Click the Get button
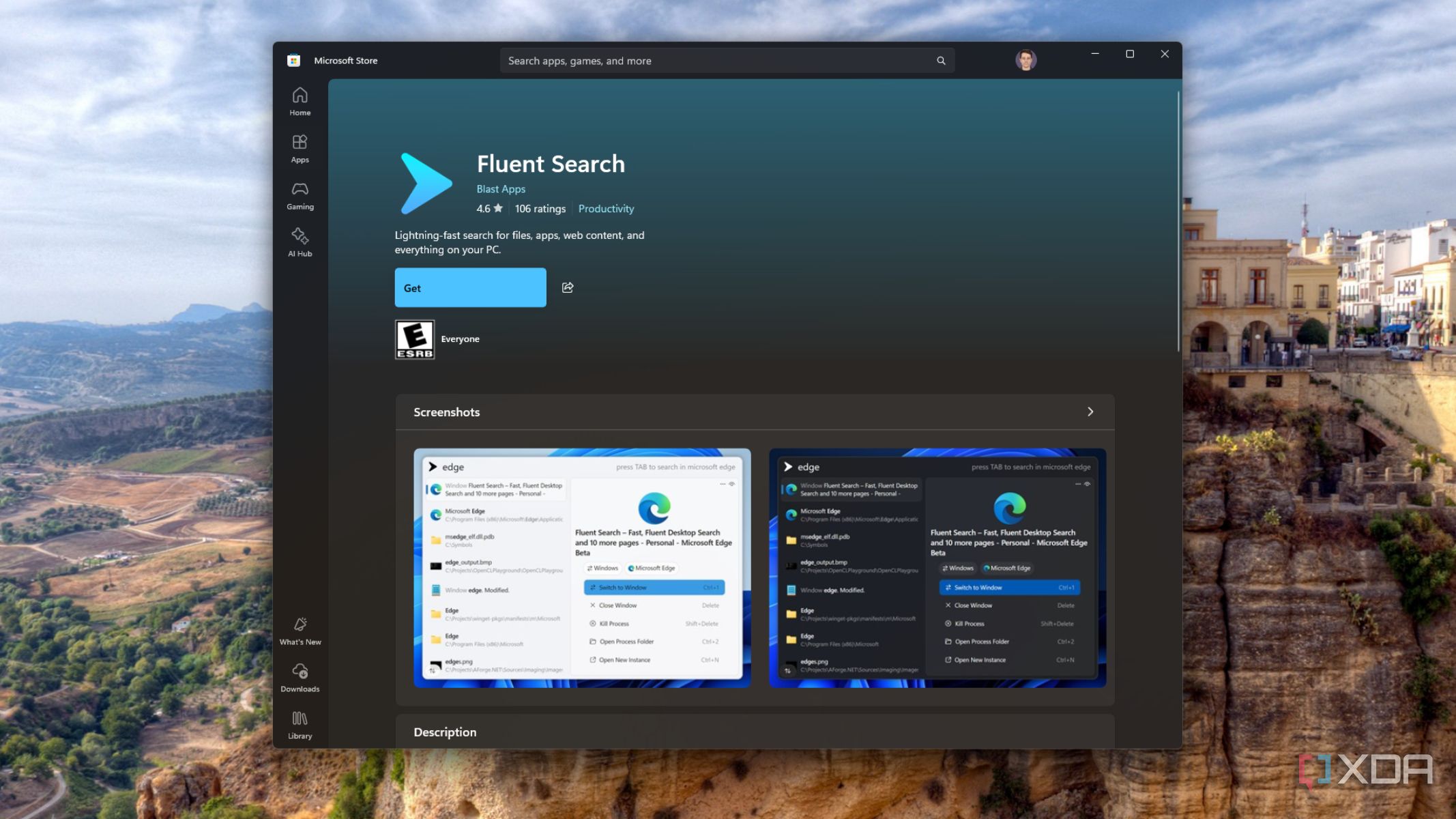This screenshot has width=1456, height=819. 470,287
